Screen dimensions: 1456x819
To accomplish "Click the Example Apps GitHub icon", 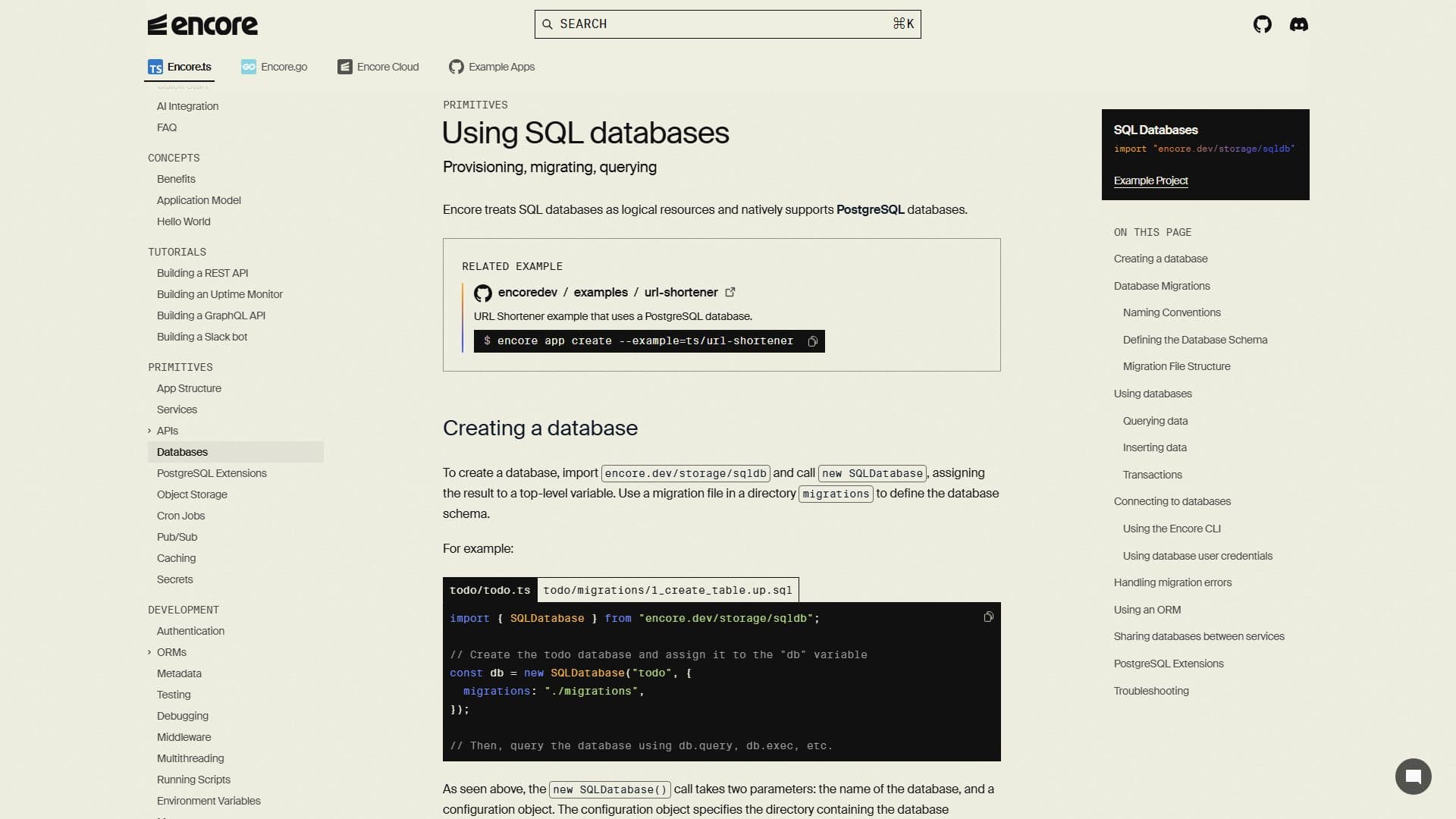I will (456, 67).
